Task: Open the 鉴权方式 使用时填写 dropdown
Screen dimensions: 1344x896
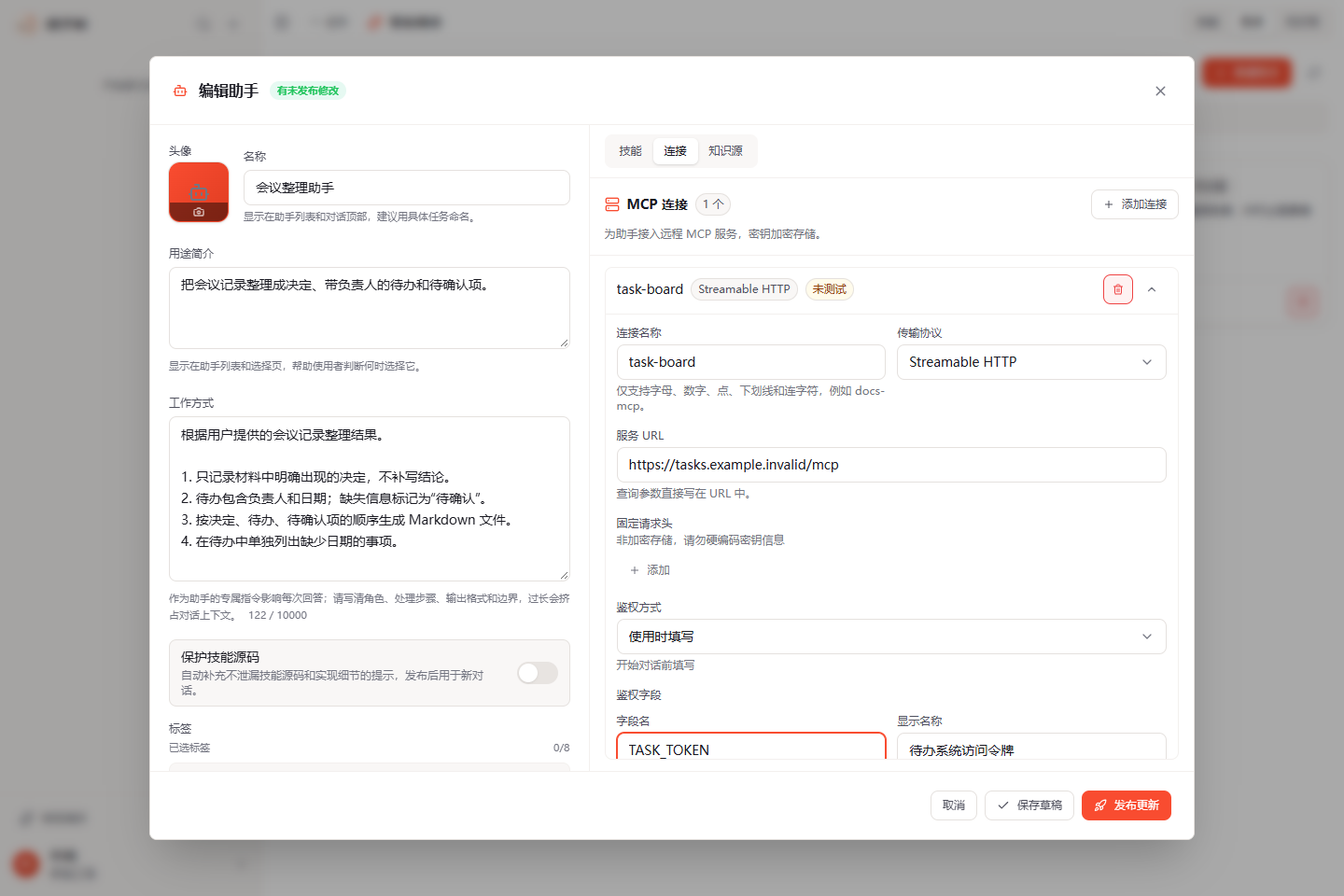Action: (x=891, y=637)
